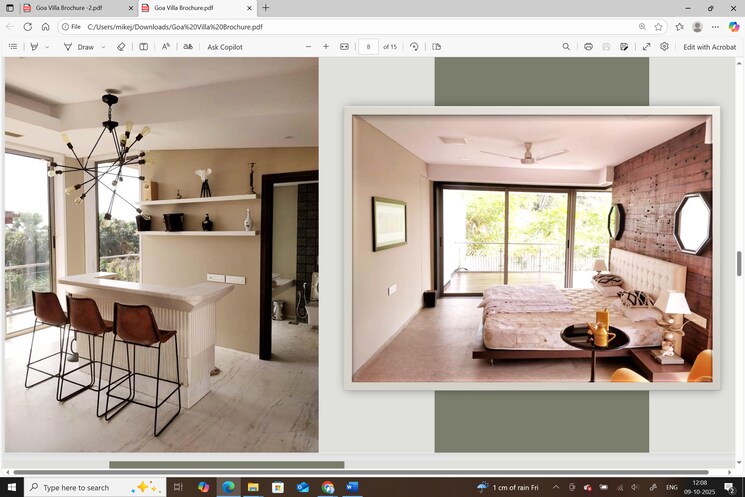
Task: Toggle fit to width view
Action: pos(345,47)
